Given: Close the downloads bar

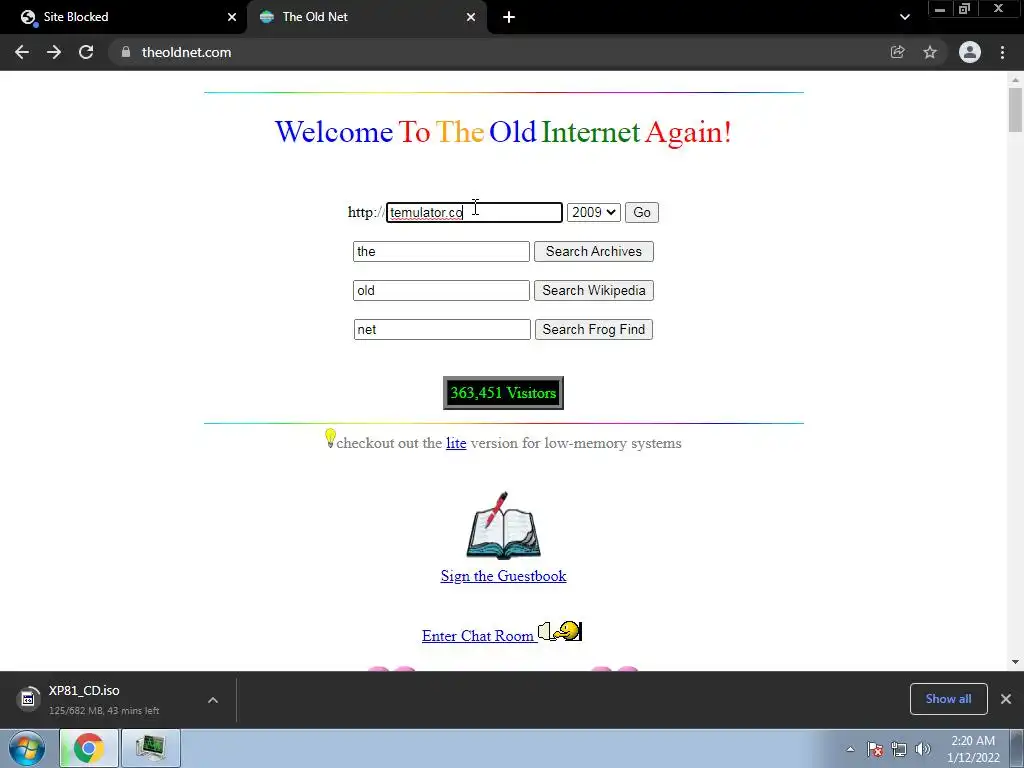Looking at the screenshot, I should (x=1006, y=699).
